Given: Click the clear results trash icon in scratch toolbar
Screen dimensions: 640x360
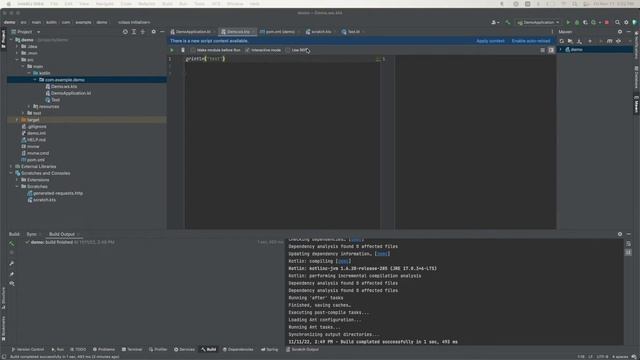Looking at the screenshot, I should coord(183,50).
